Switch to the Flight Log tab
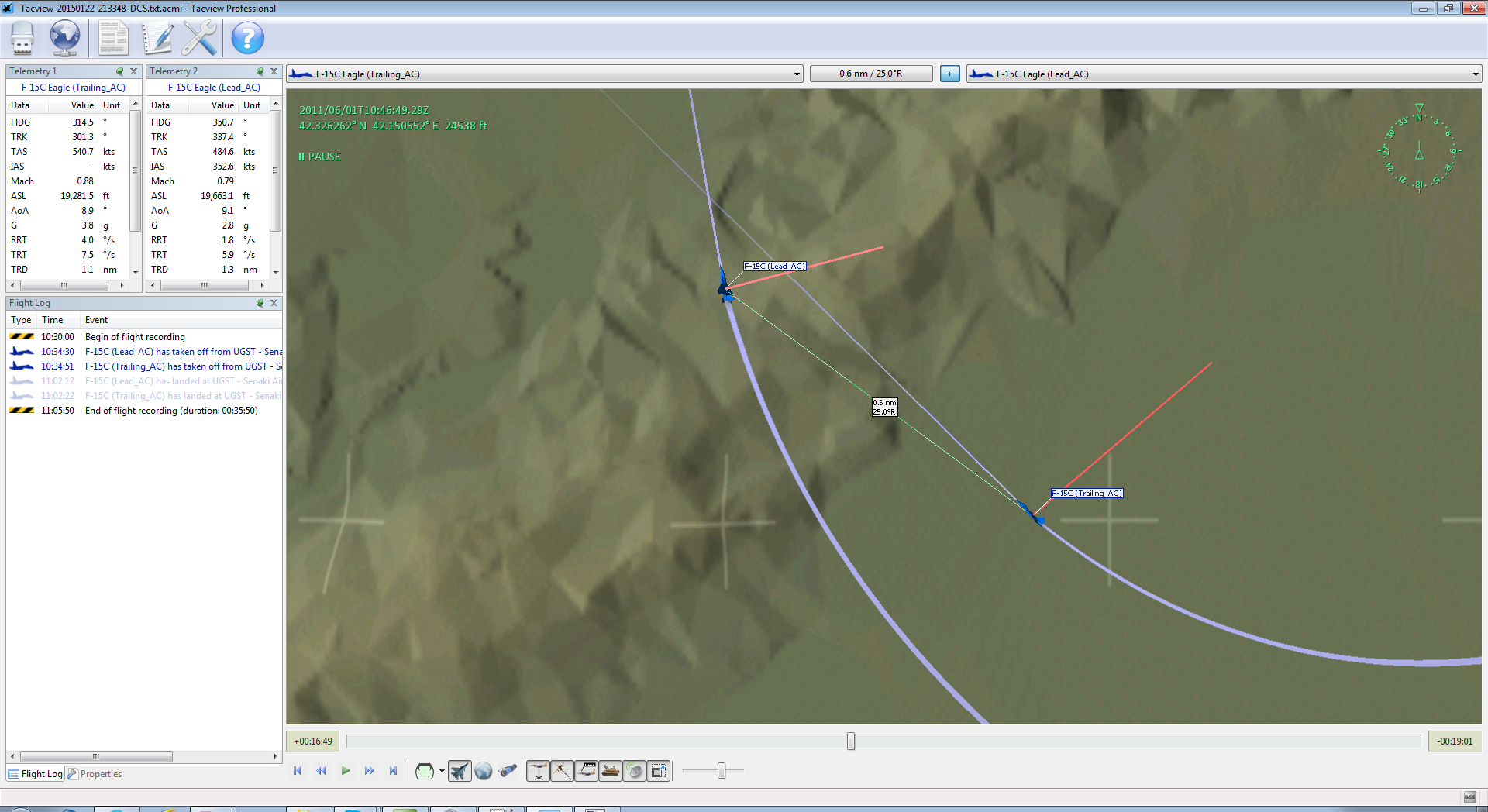The image size is (1488, 812). pos(36,774)
